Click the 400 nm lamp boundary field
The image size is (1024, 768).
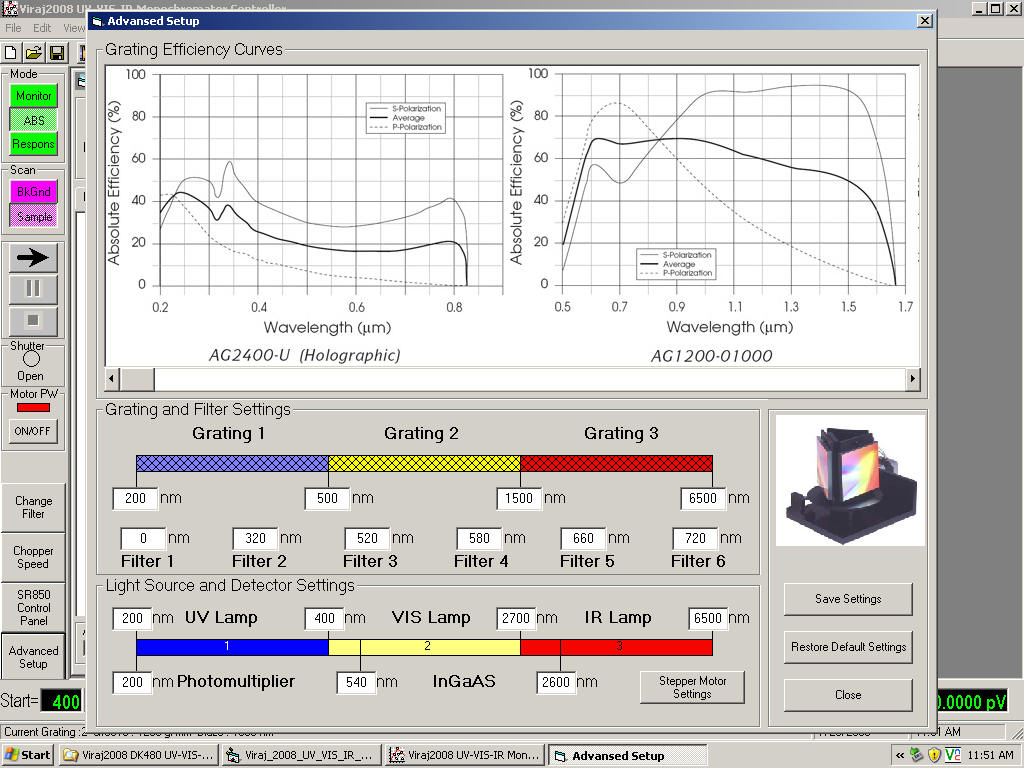coord(325,618)
